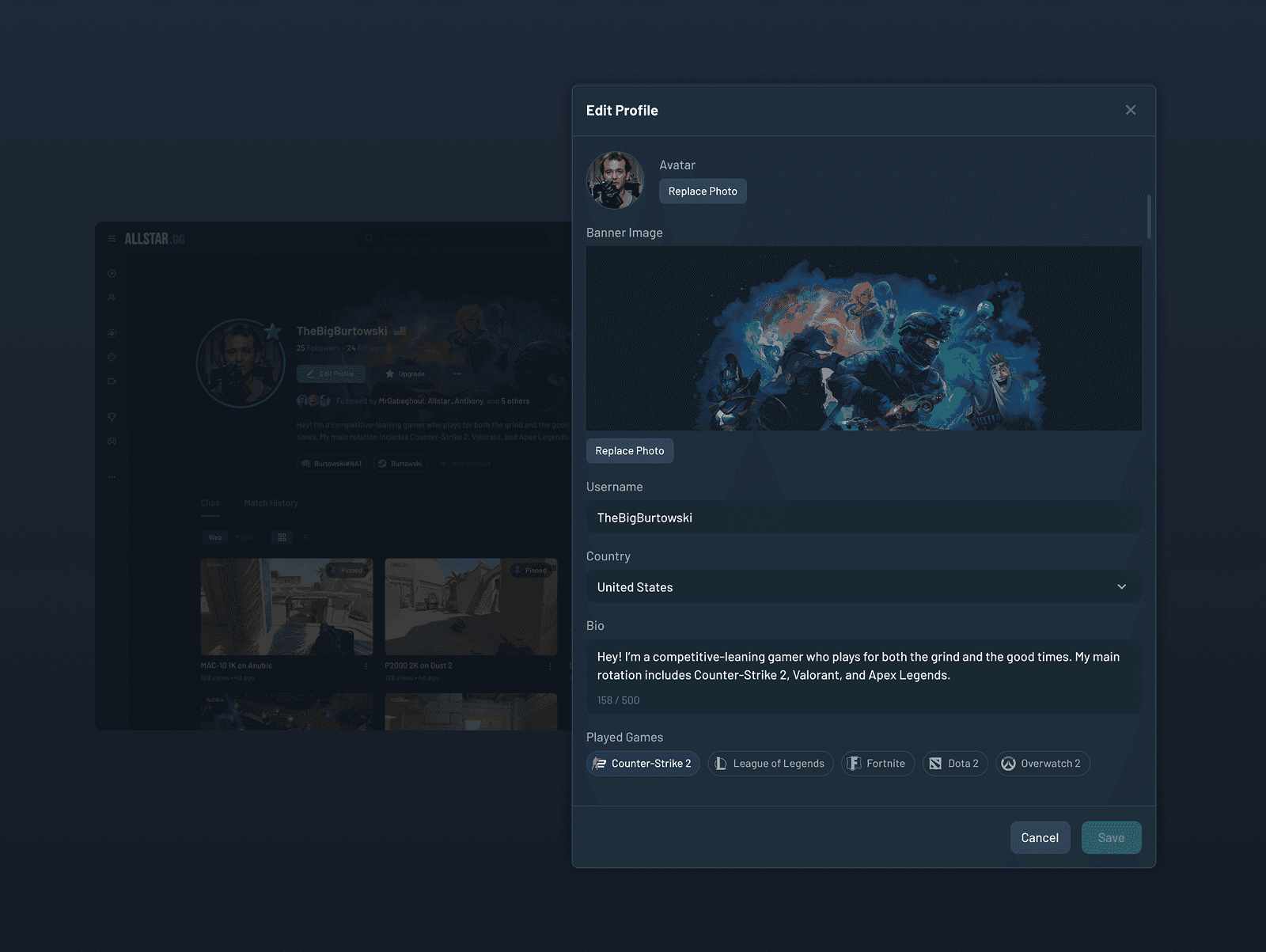Click the gamepad icon in sidebar

tap(112, 441)
